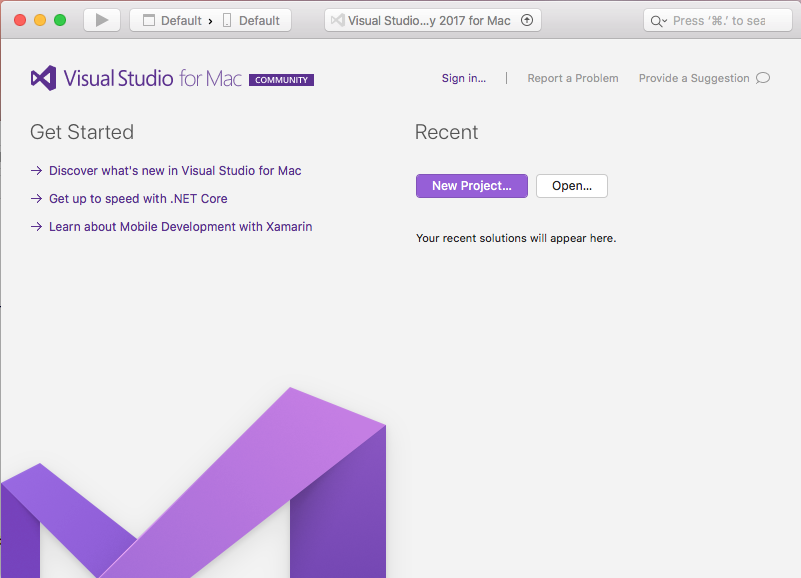Click the green zoom window button
Image resolution: width=801 pixels, height=578 pixels.
point(60,20)
